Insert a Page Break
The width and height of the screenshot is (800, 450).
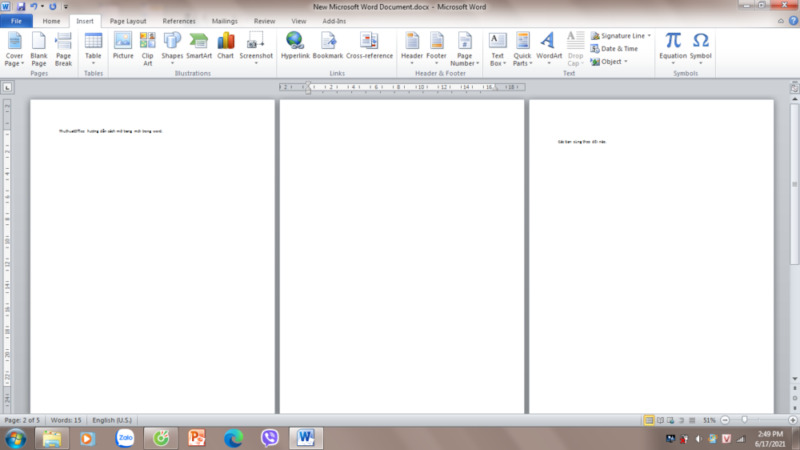(63, 46)
